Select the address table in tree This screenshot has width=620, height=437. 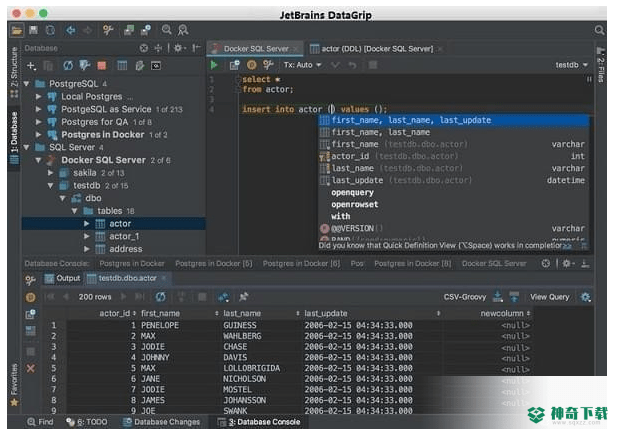(x=125, y=249)
